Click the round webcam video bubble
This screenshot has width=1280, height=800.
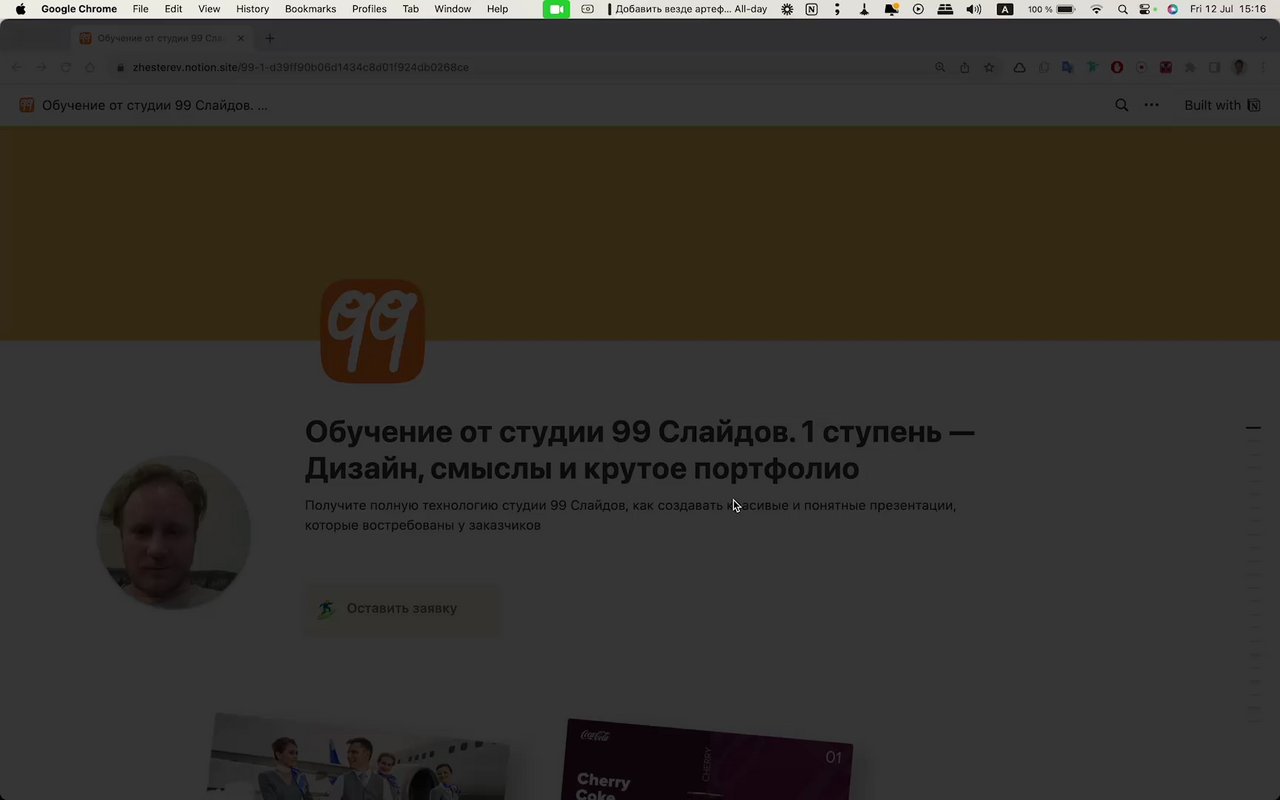(174, 533)
